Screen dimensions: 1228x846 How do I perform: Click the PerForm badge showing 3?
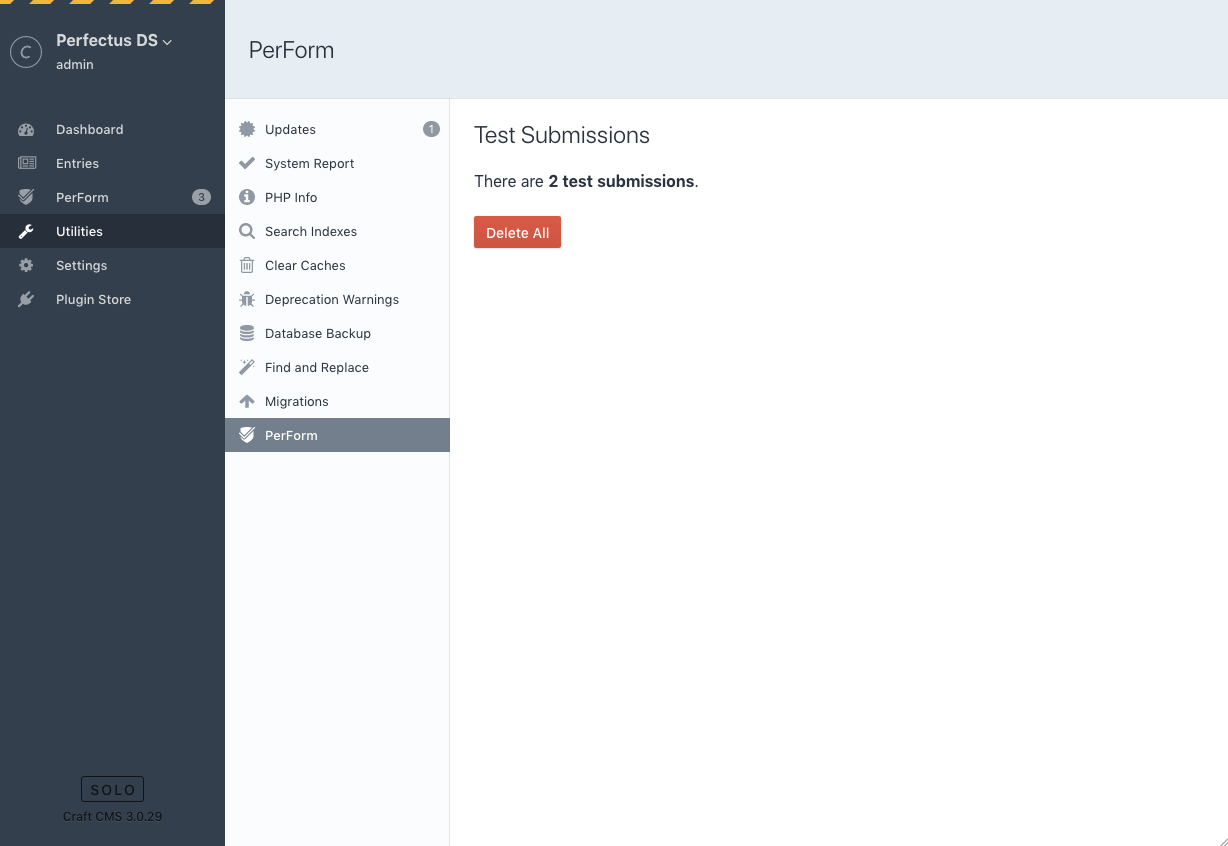(x=201, y=198)
